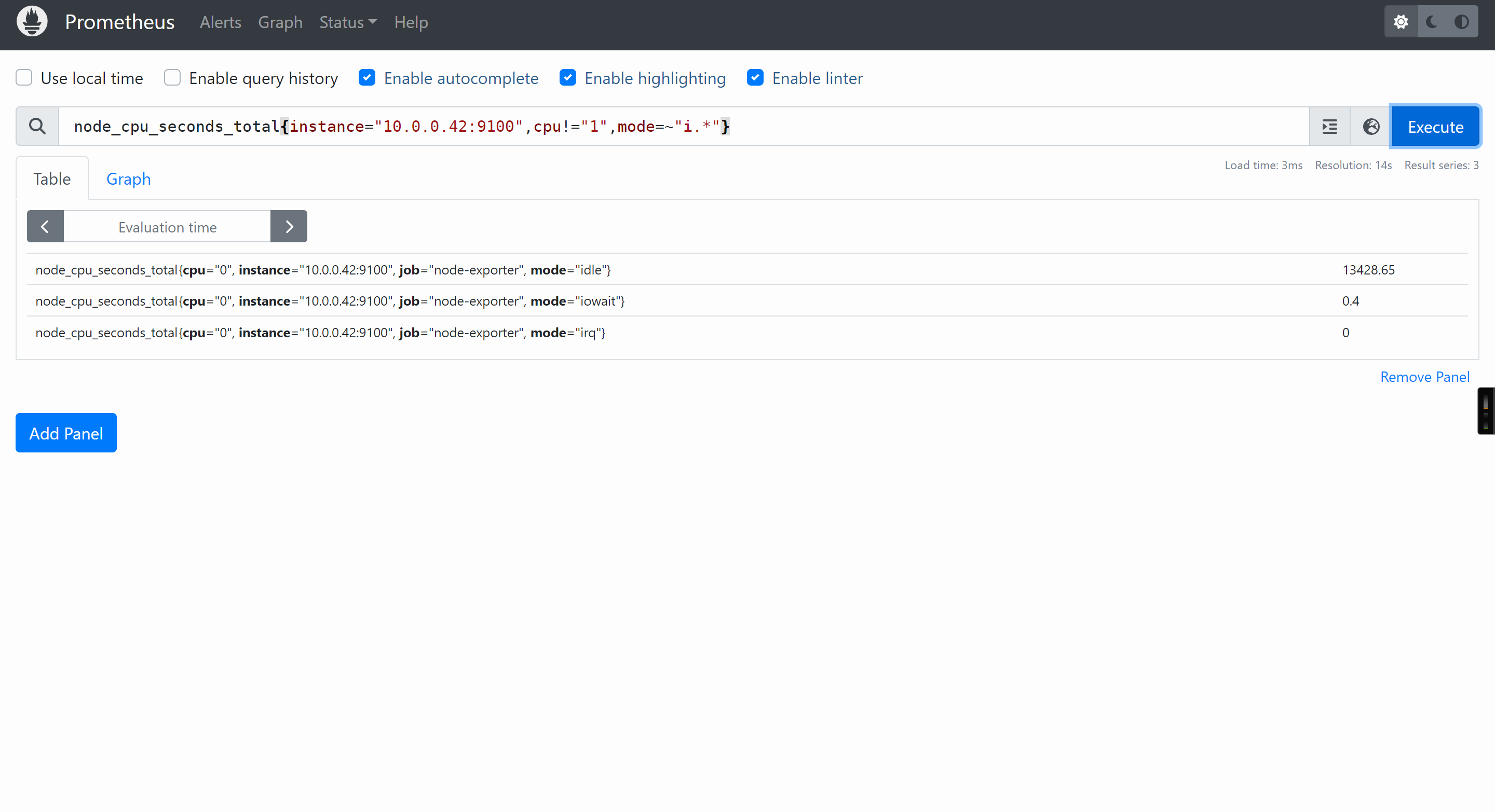Format the expression with indent icon
Viewport: 1495px width, 812px height.
pyautogui.click(x=1329, y=127)
